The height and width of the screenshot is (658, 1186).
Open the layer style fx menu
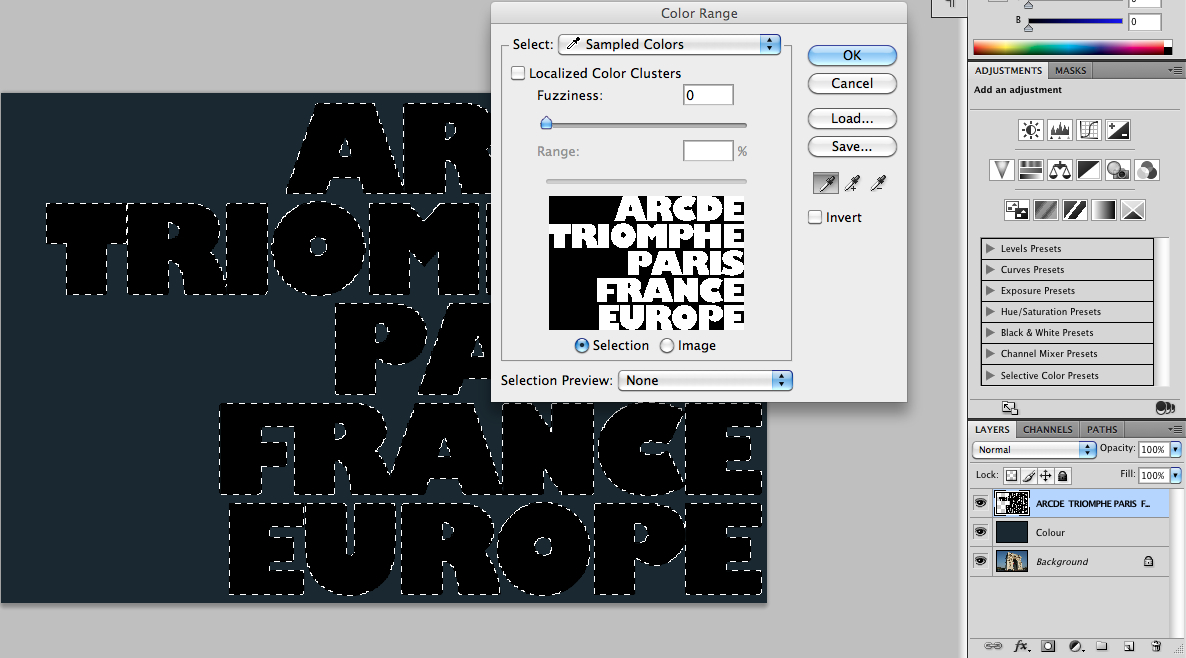[1021, 646]
